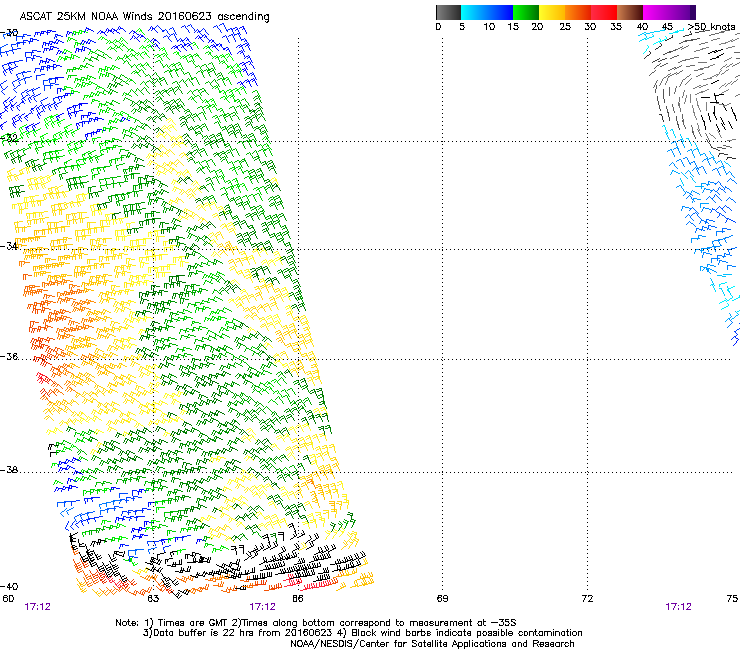Click the 17:12 timestamp near longitude 75

(x=678, y=607)
